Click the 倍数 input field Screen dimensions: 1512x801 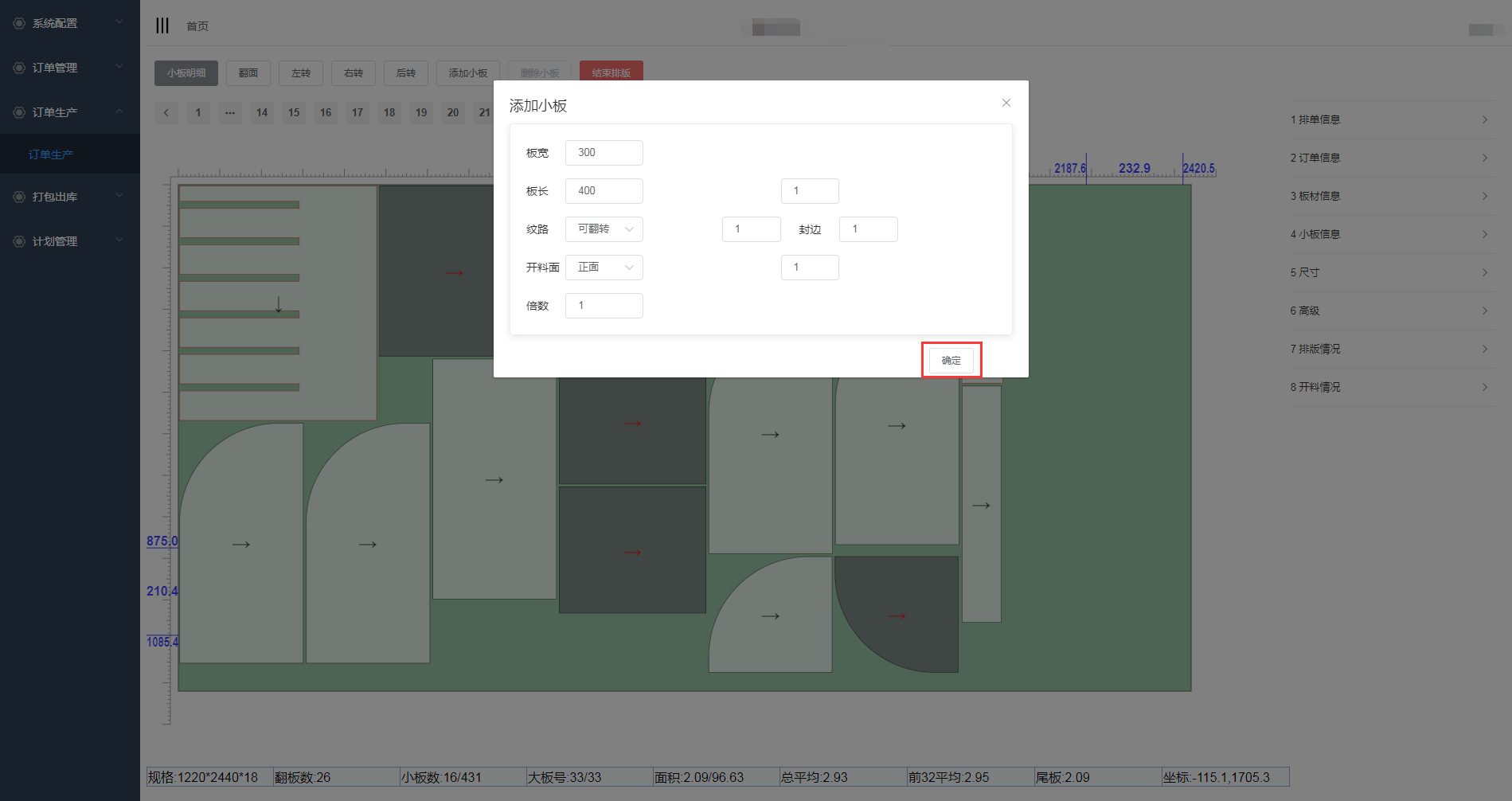pos(604,306)
